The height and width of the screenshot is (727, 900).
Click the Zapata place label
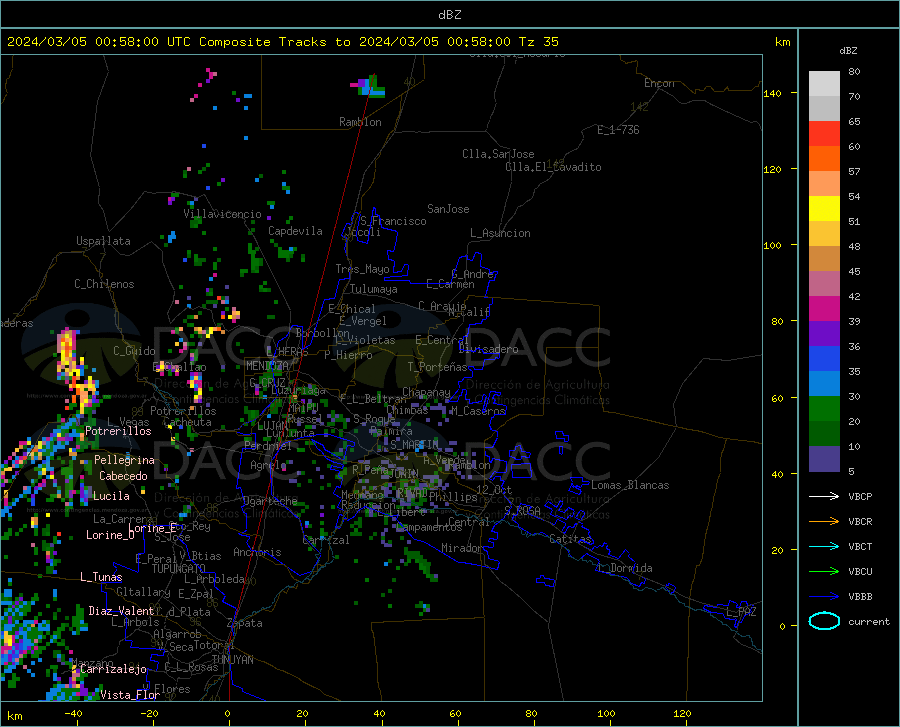[245, 623]
